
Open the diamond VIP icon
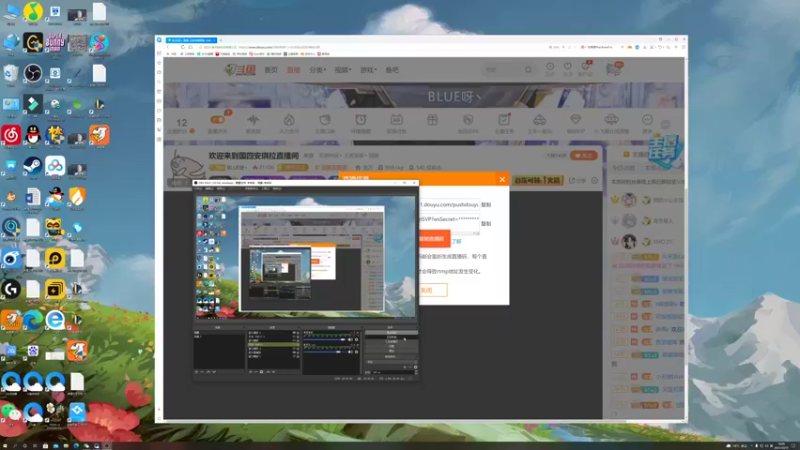pyautogui.click(x=576, y=120)
